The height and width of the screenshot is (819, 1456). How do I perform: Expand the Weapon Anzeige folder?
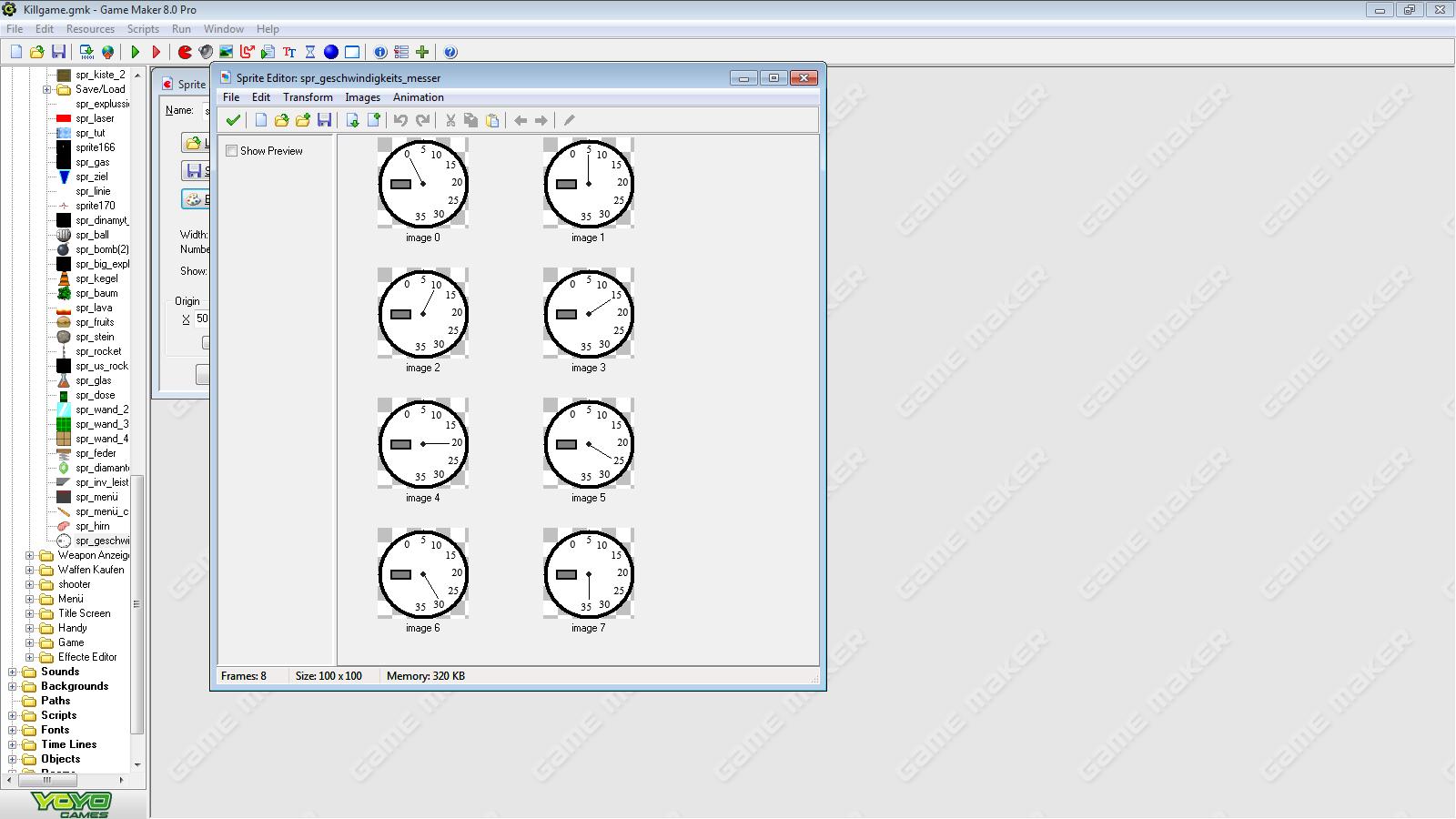tap(30, 555)
